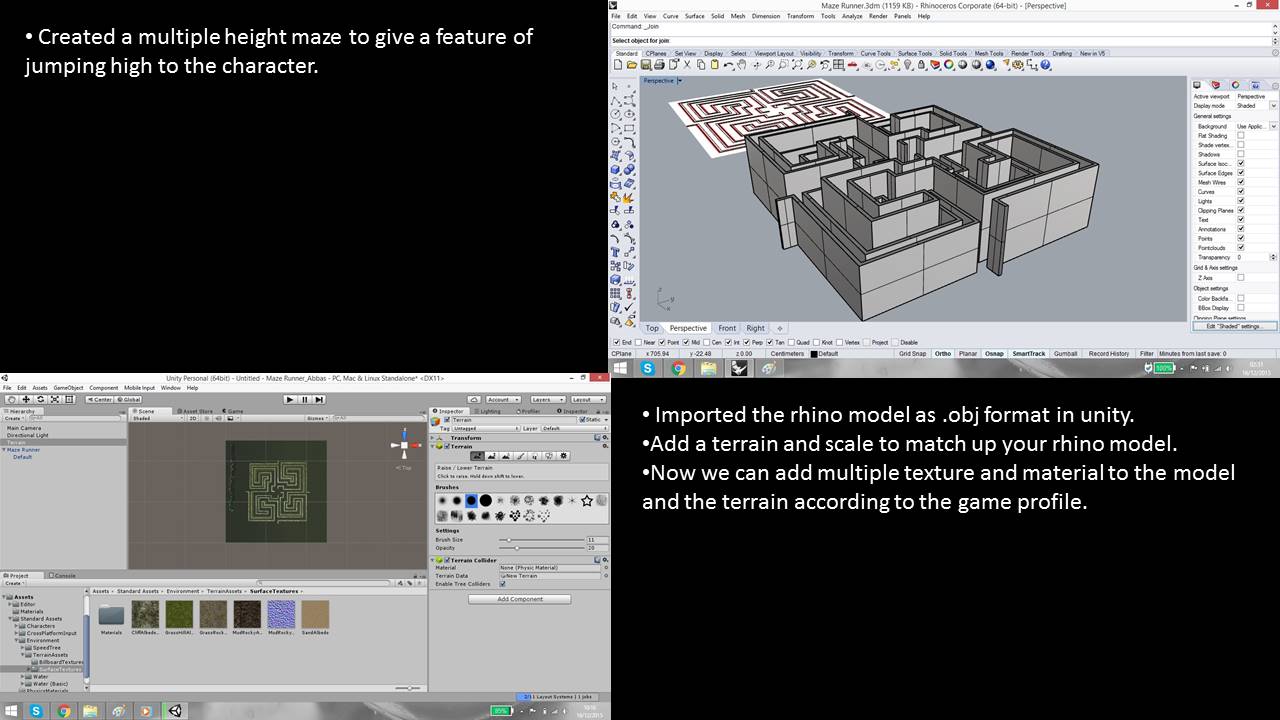Open the Display mode Shaded dropdown
The image size is (1280, 720).
tap(1272, 105)
